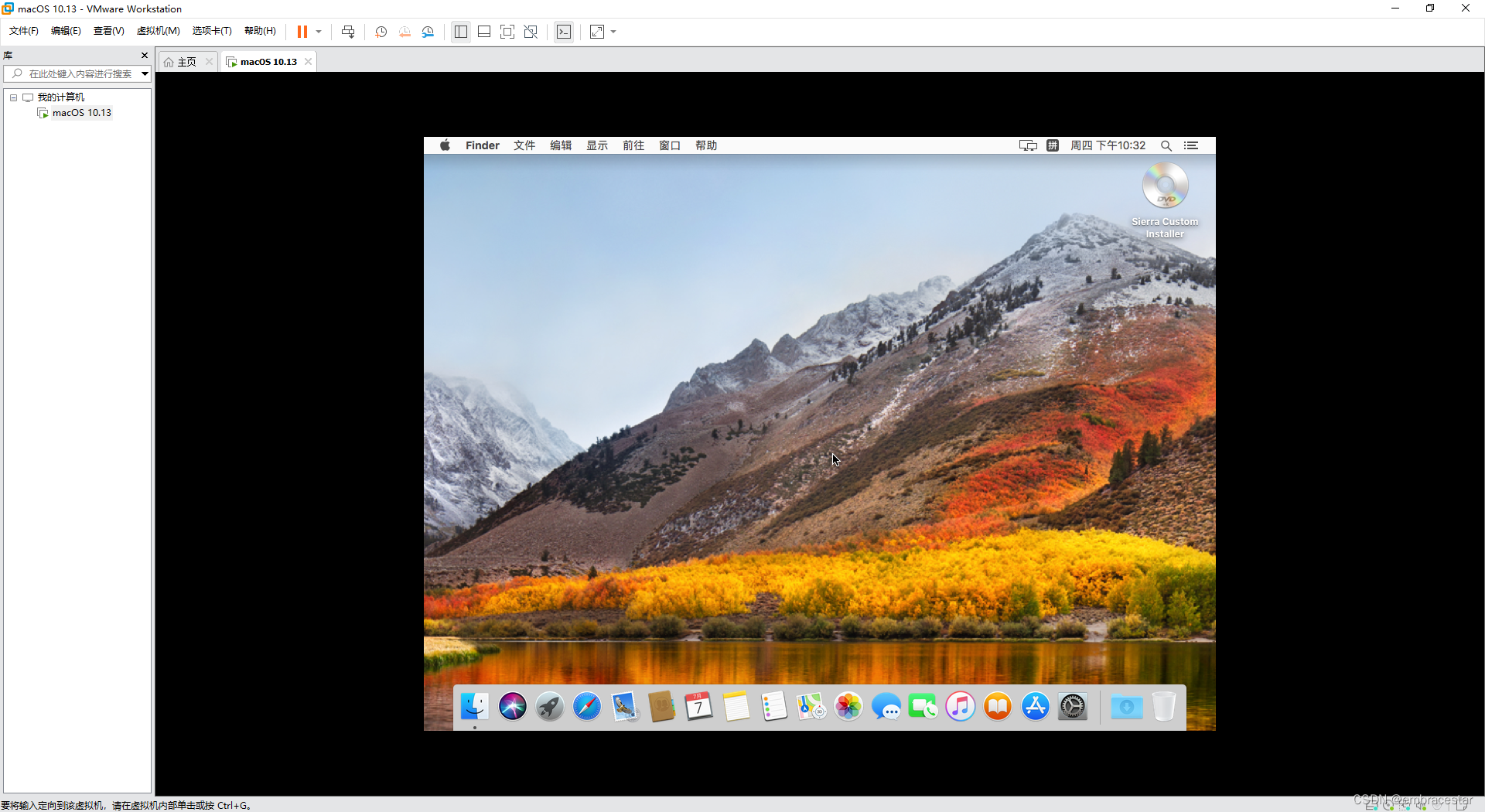This screenshot has height=812, width=1485.
Task: Open the macOS 前往 menu
Action: pos(633,145)
